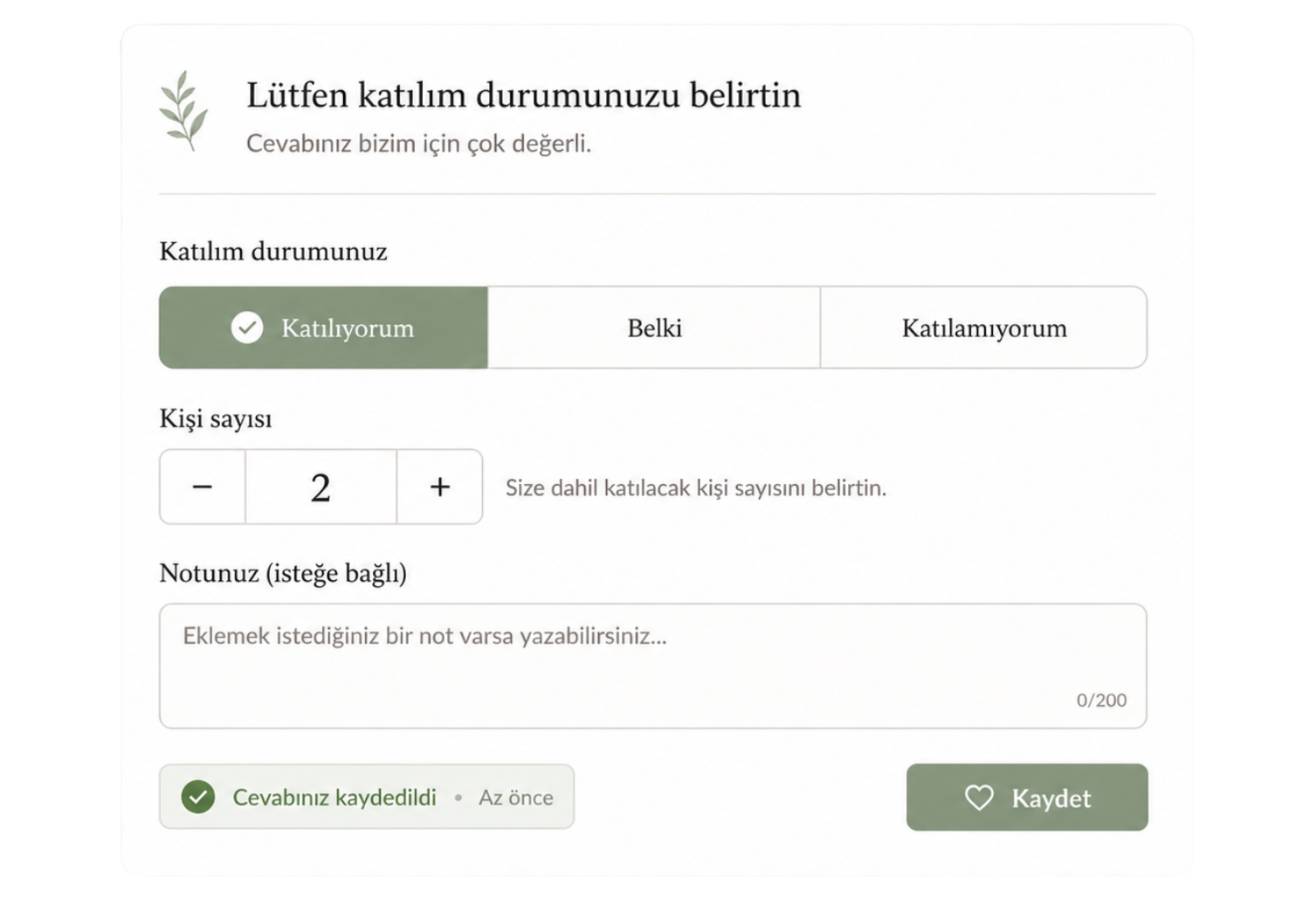Click the guest count value 2
Screen dimensions: 1316x912
(x=321, y=487)
